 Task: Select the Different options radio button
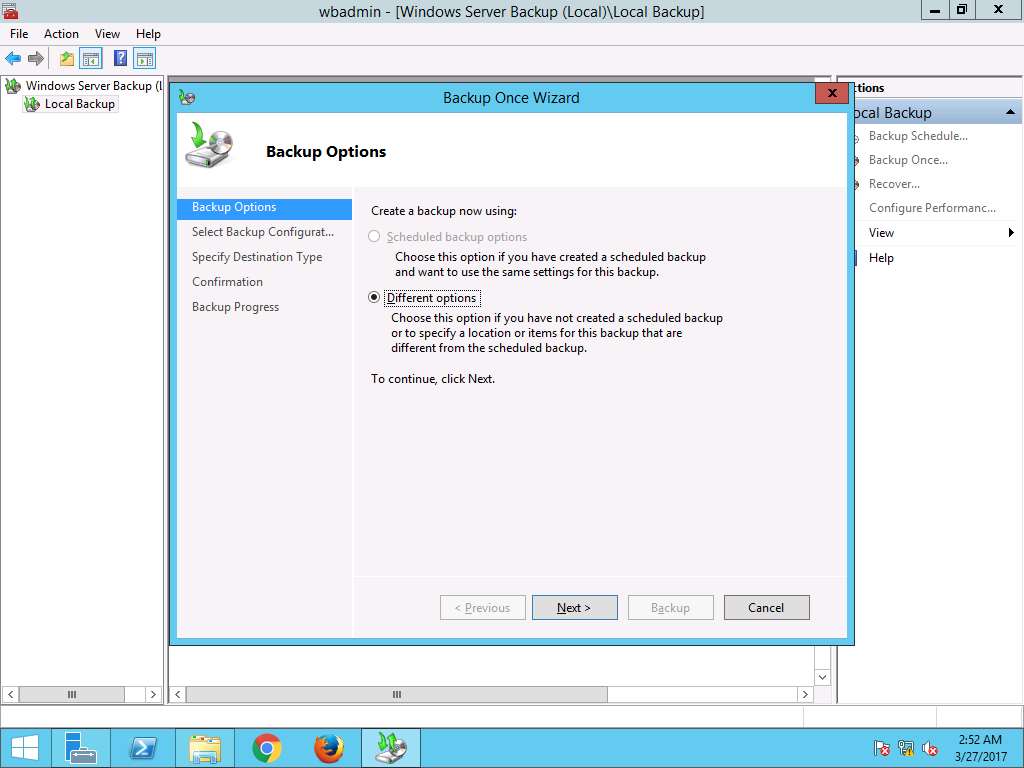pyautogui.click(x=374, y=298)
